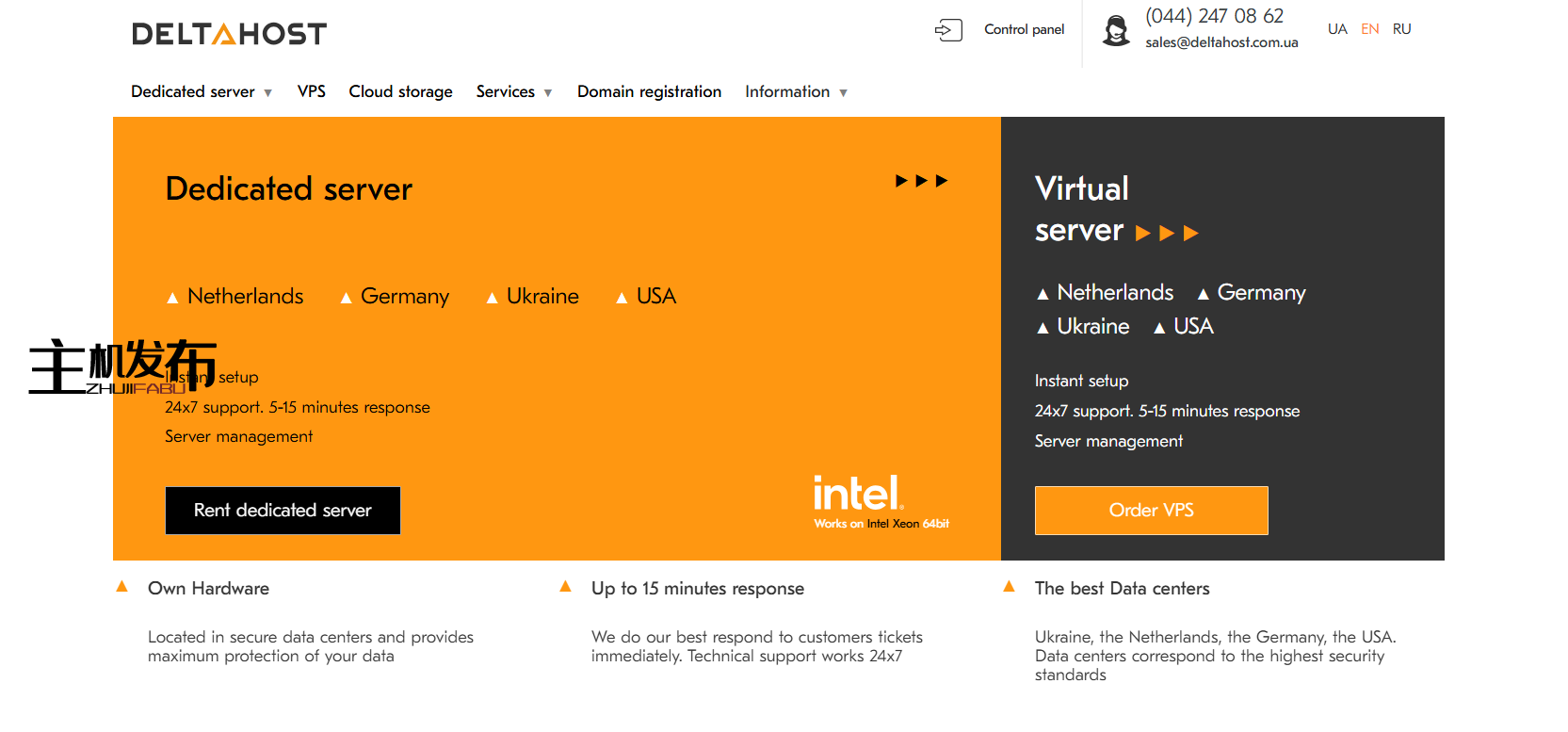Switch language to UA
This screenshot has height=732, width=1568.
(x=1336, y=29)
